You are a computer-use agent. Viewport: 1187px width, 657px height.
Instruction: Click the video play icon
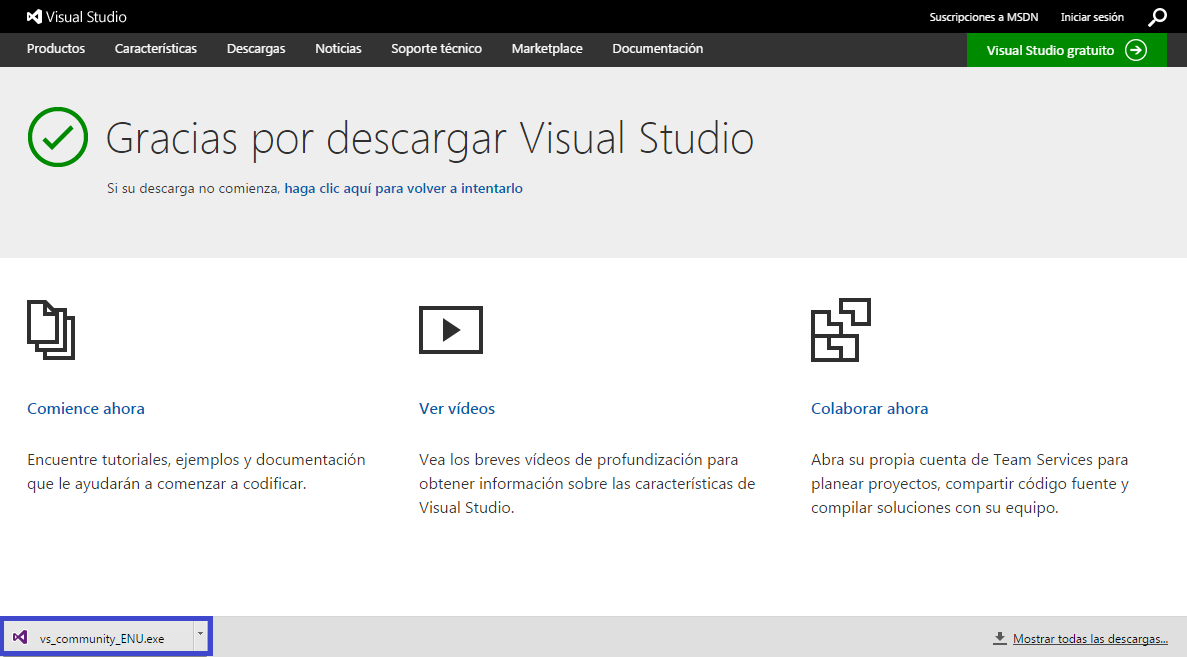click(450, 330)
